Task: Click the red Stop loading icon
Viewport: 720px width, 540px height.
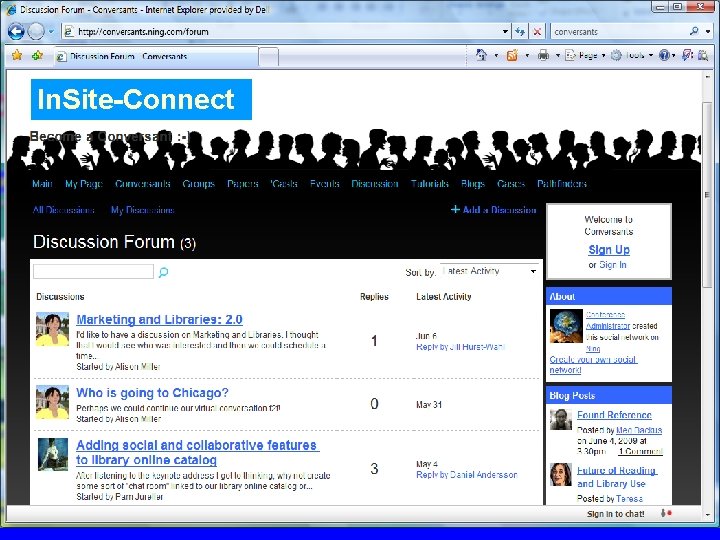Action: pos(537,32)
